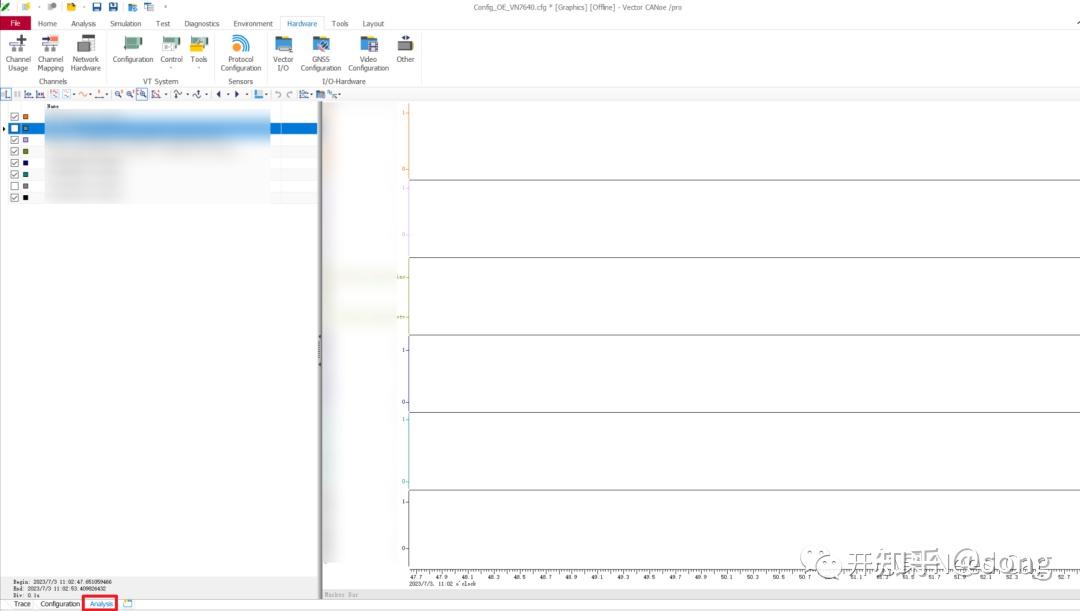Viewport: 1080px width, 611px height.
Task: Open dropdown beside blue axis layout icon
Action: click(266, 94)
